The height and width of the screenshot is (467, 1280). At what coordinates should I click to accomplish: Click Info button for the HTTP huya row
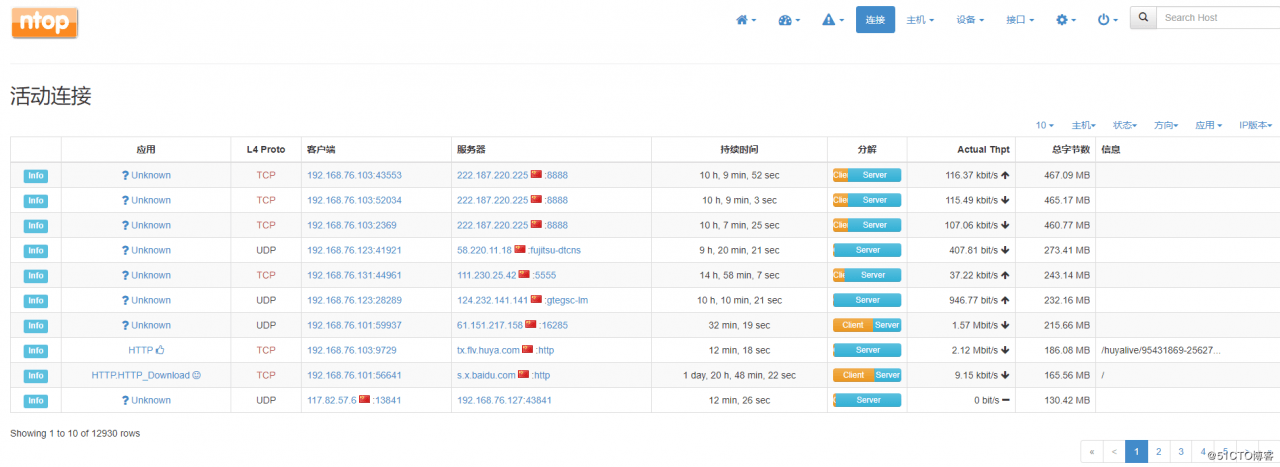[x=36, y=350]
